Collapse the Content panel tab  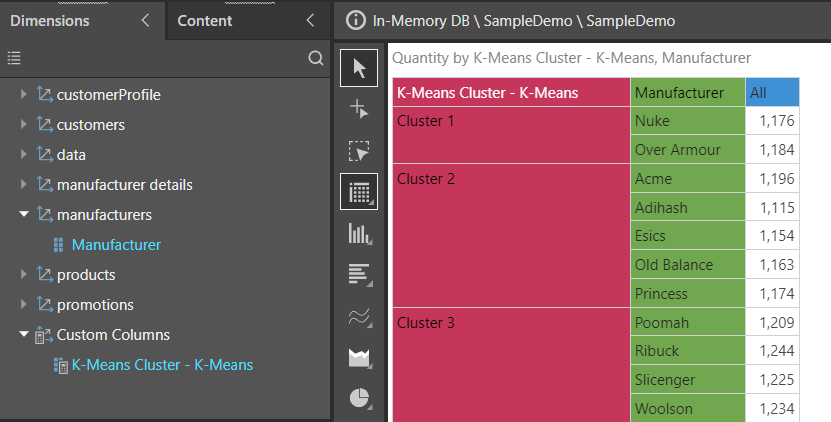[x=311, y=21]
